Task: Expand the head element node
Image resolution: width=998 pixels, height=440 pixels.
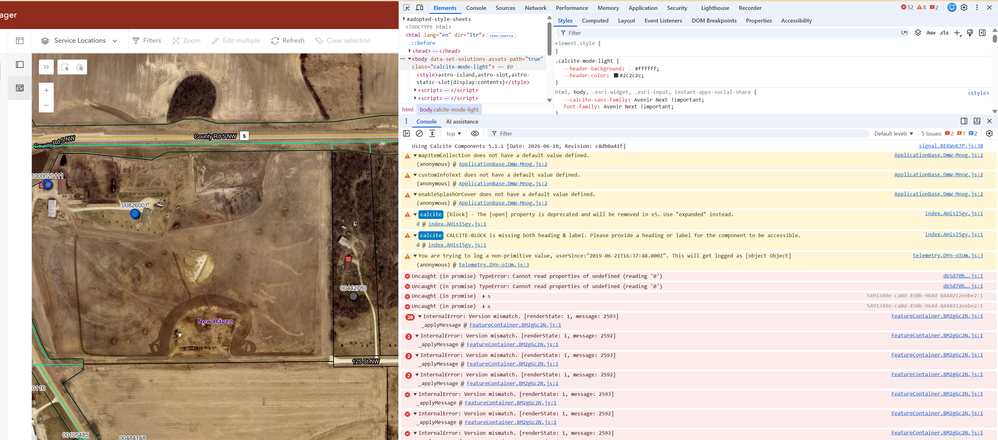Action: (x=411, y=51)
